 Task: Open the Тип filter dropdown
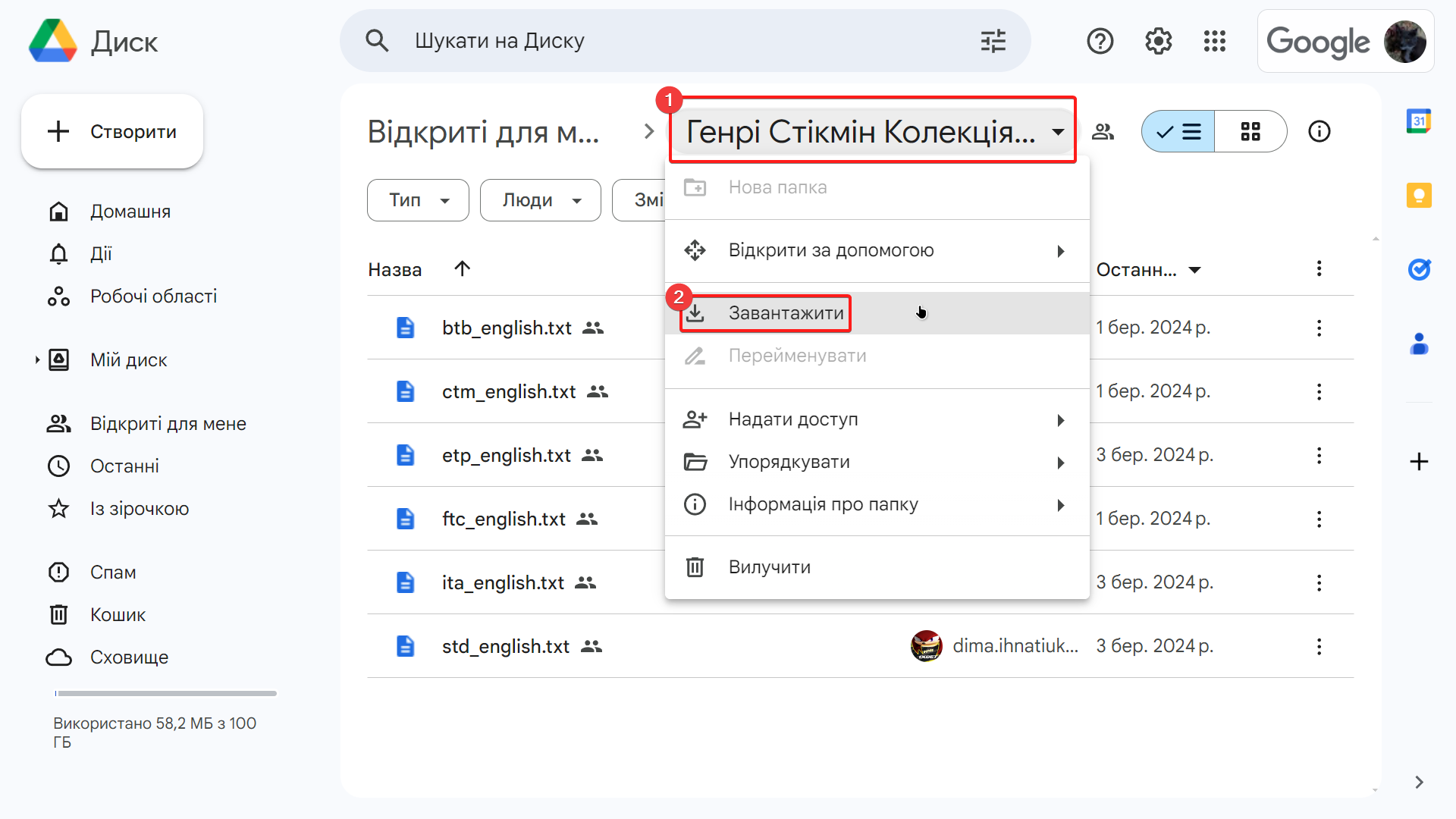click(x=418, y=200)
